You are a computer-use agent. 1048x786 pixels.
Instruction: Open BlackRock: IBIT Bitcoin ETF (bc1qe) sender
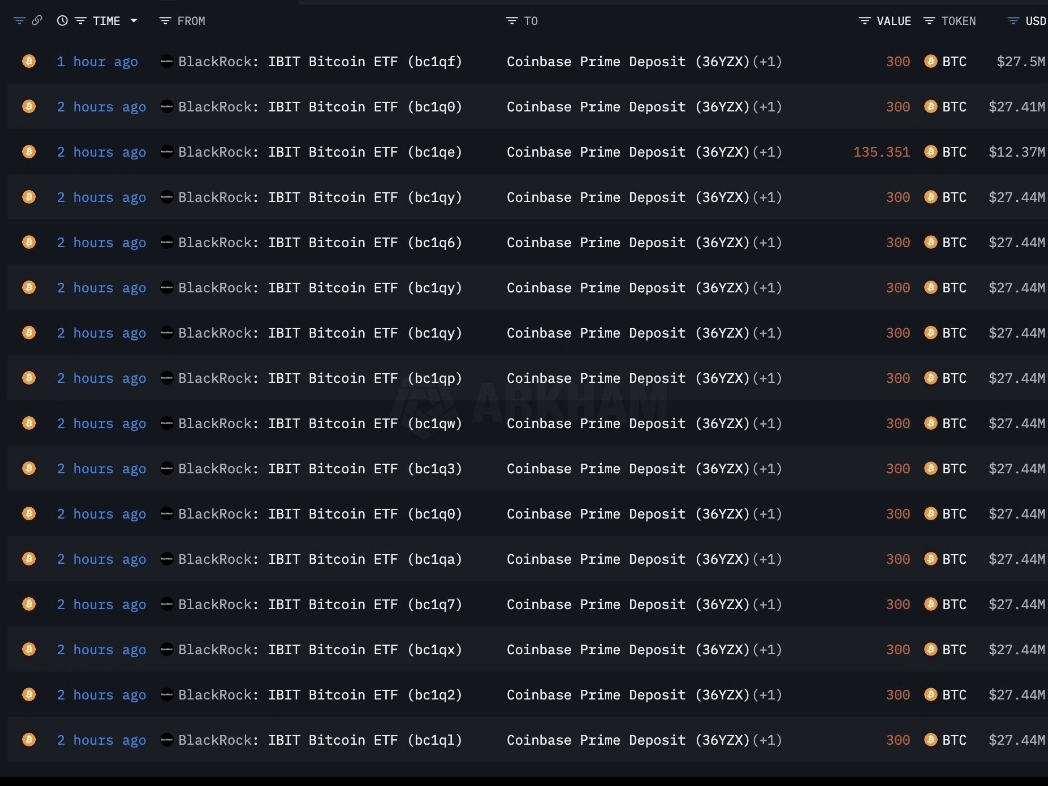click(320, 152)
